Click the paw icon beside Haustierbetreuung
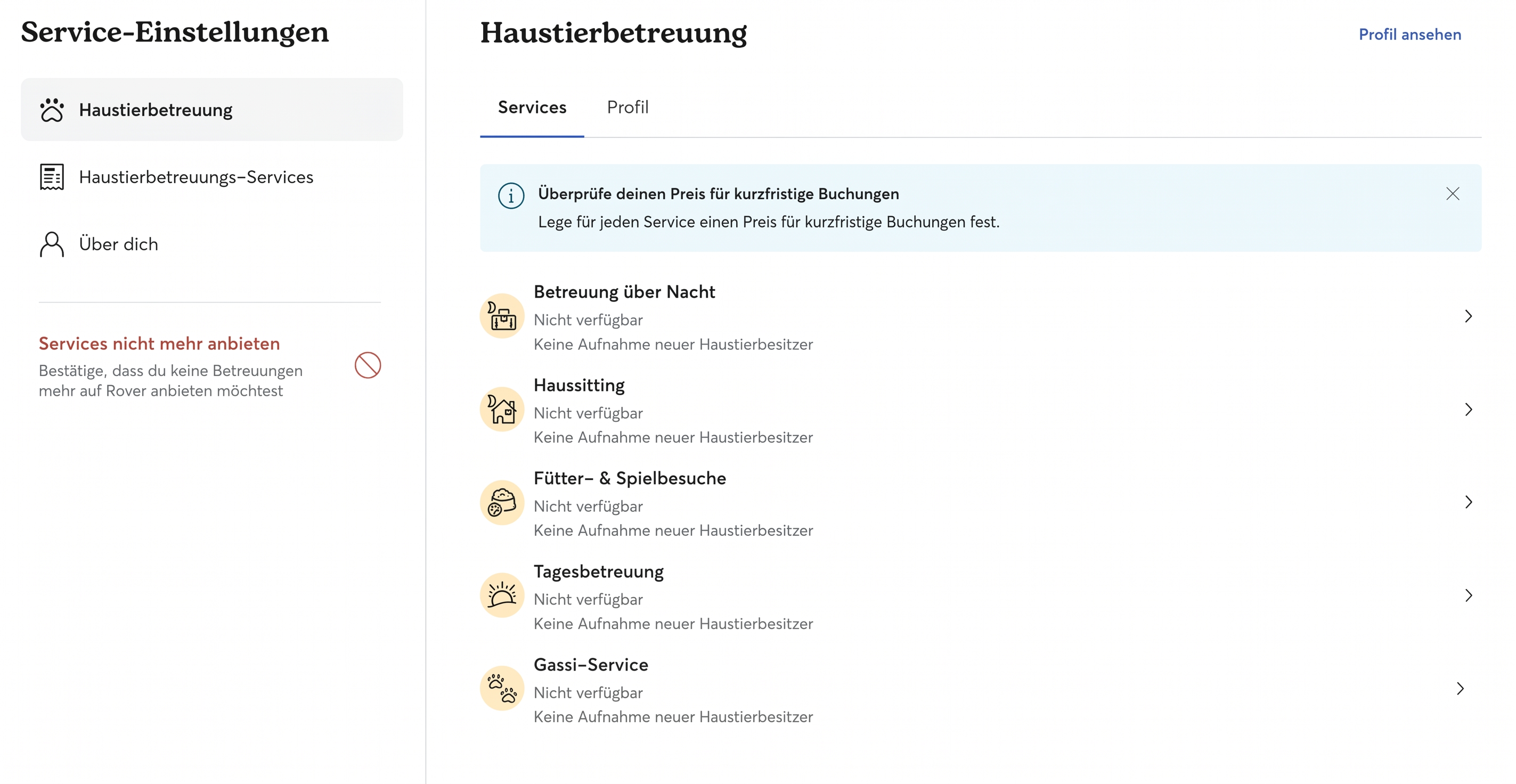Screen dimensions: 1516x784 click(x=52, y=110)
